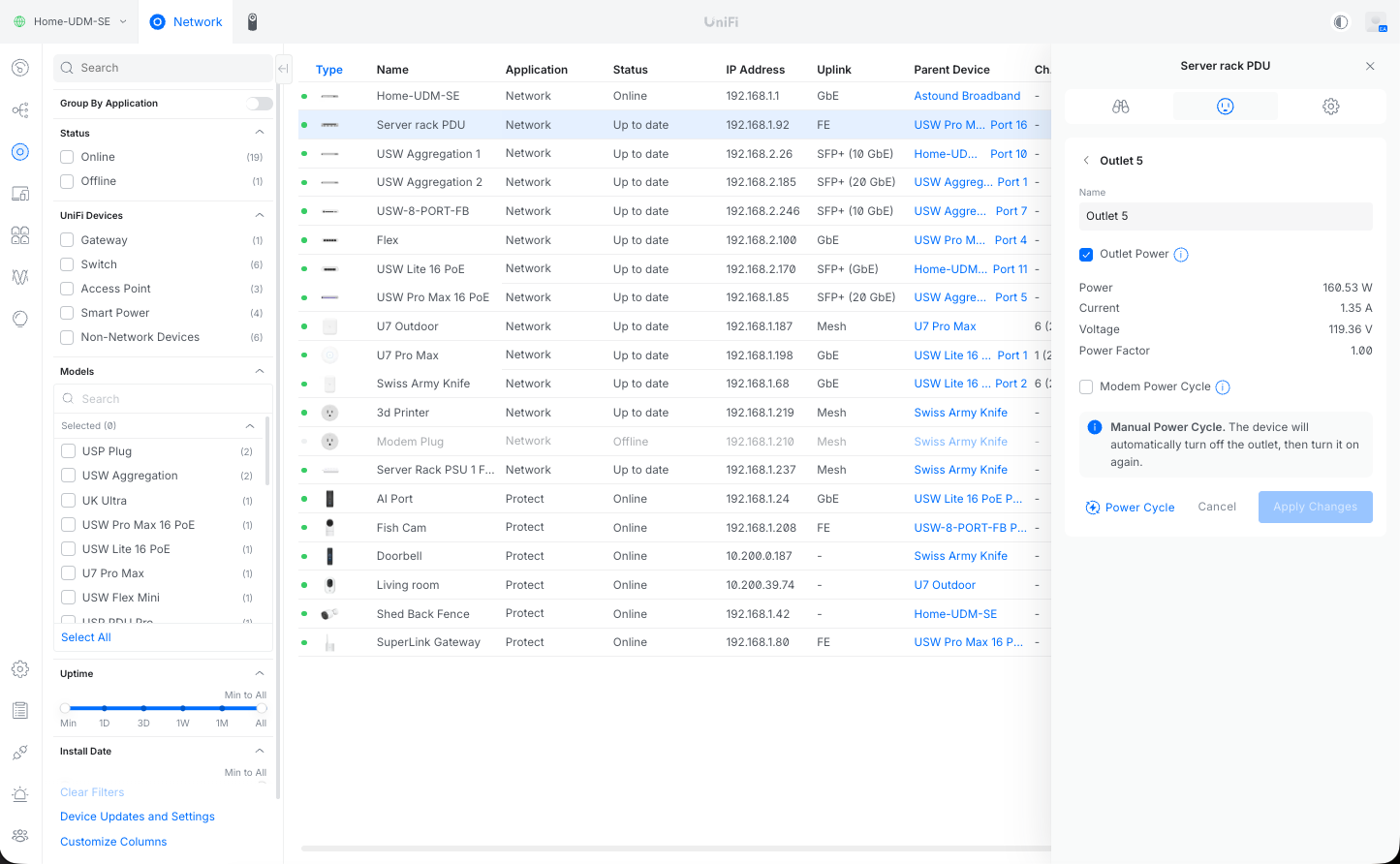
Task: Sort the table by IP Address column
Action: pyautogui.click(x=755, y=70)
